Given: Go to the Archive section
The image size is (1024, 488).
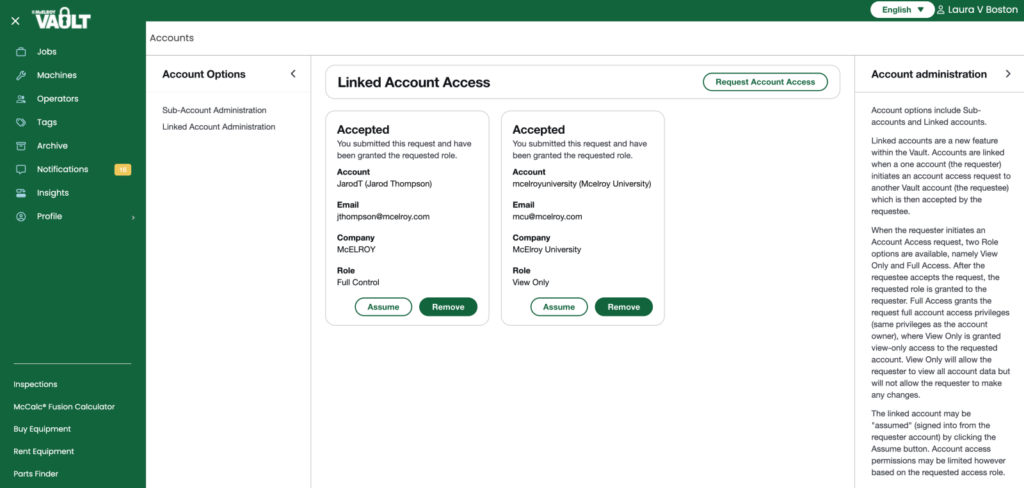Looking at the screenshot, I should (52, 146).
